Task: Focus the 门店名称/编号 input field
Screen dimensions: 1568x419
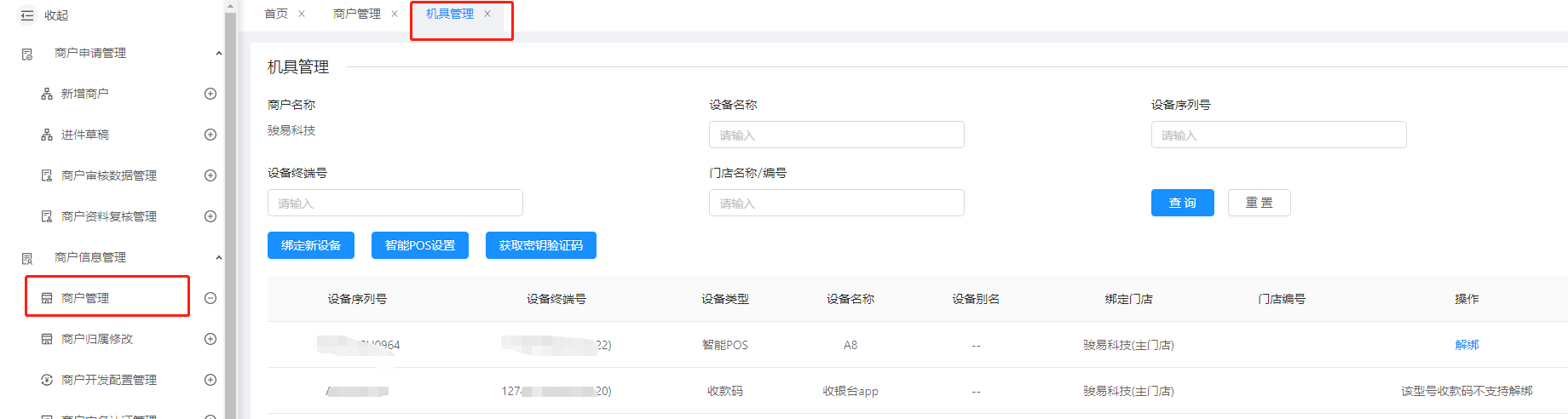Action: click(x=837, y=203)
